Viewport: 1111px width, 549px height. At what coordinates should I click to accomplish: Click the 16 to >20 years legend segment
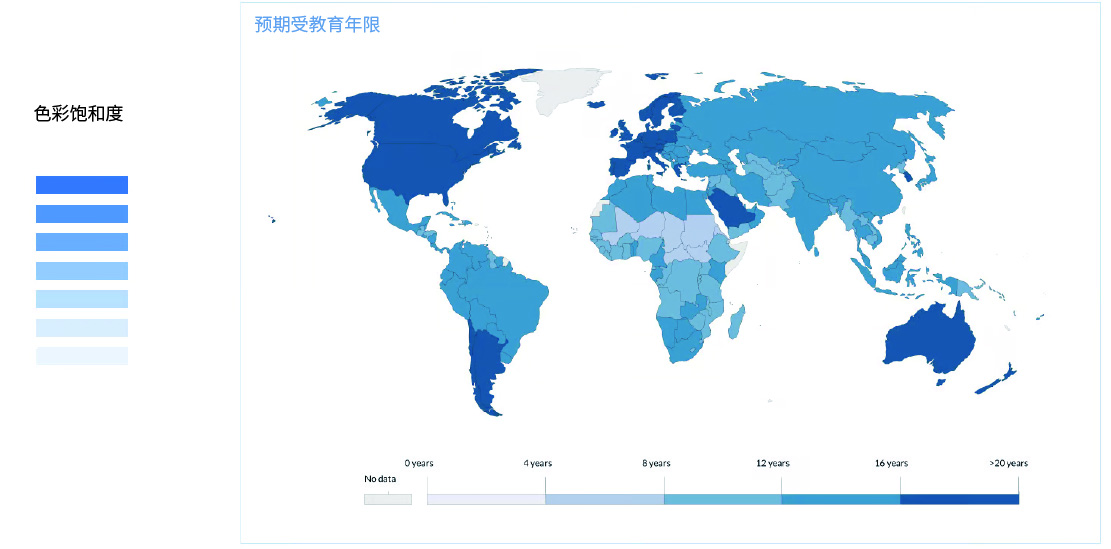[959, 499]
